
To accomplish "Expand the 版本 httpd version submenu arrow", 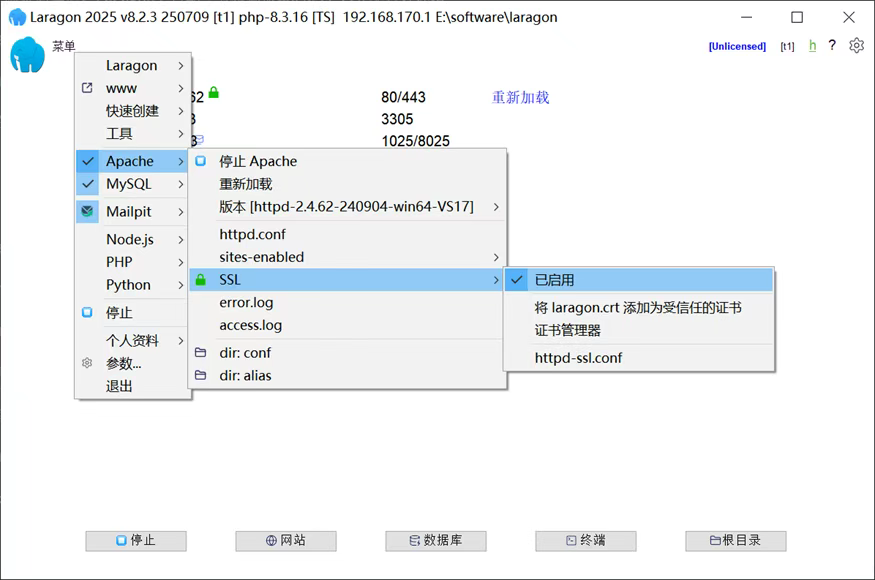I will pos(496,207).
